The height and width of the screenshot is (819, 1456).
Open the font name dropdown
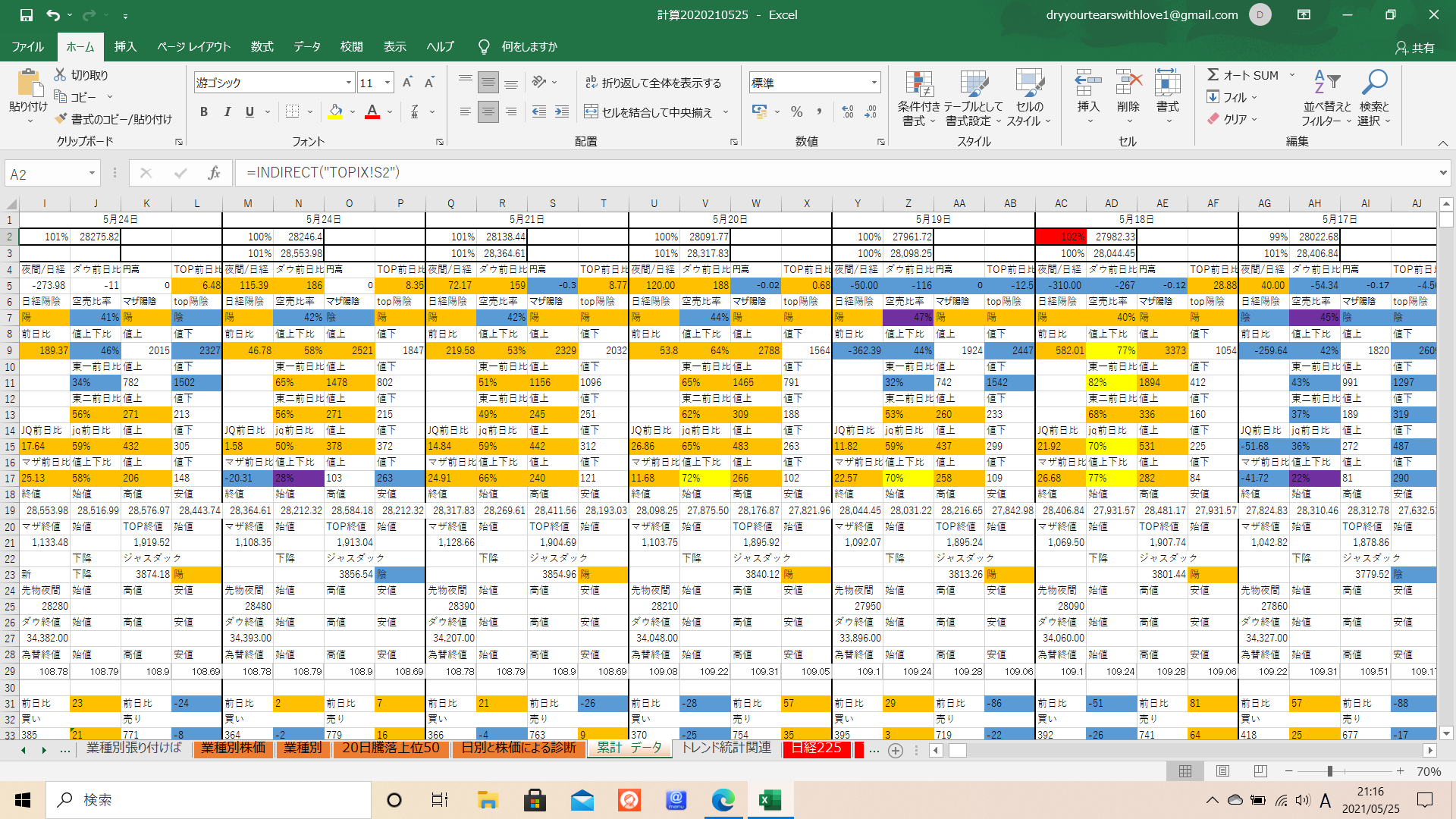coord(349,83)
